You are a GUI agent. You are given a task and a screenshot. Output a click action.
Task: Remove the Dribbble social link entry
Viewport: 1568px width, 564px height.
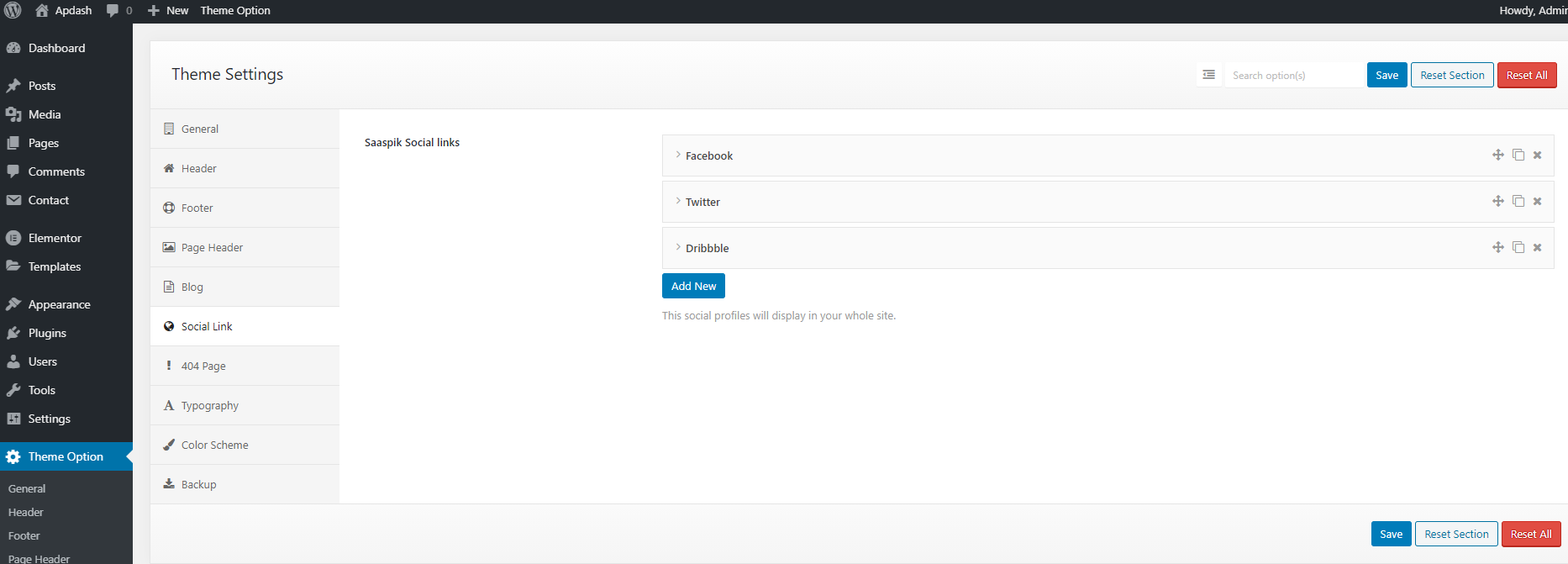click(x=1537, y=247)
